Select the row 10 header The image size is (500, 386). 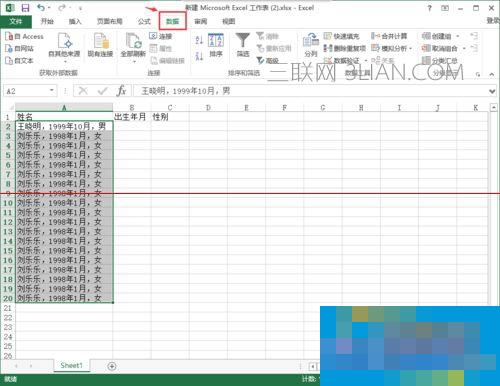(x=8, y=203)
